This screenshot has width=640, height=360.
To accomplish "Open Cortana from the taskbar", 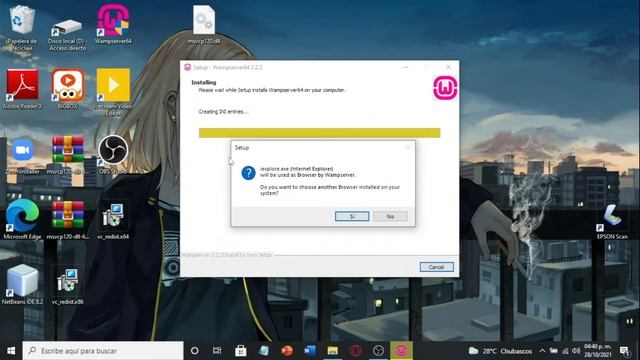I will (195, 351).
